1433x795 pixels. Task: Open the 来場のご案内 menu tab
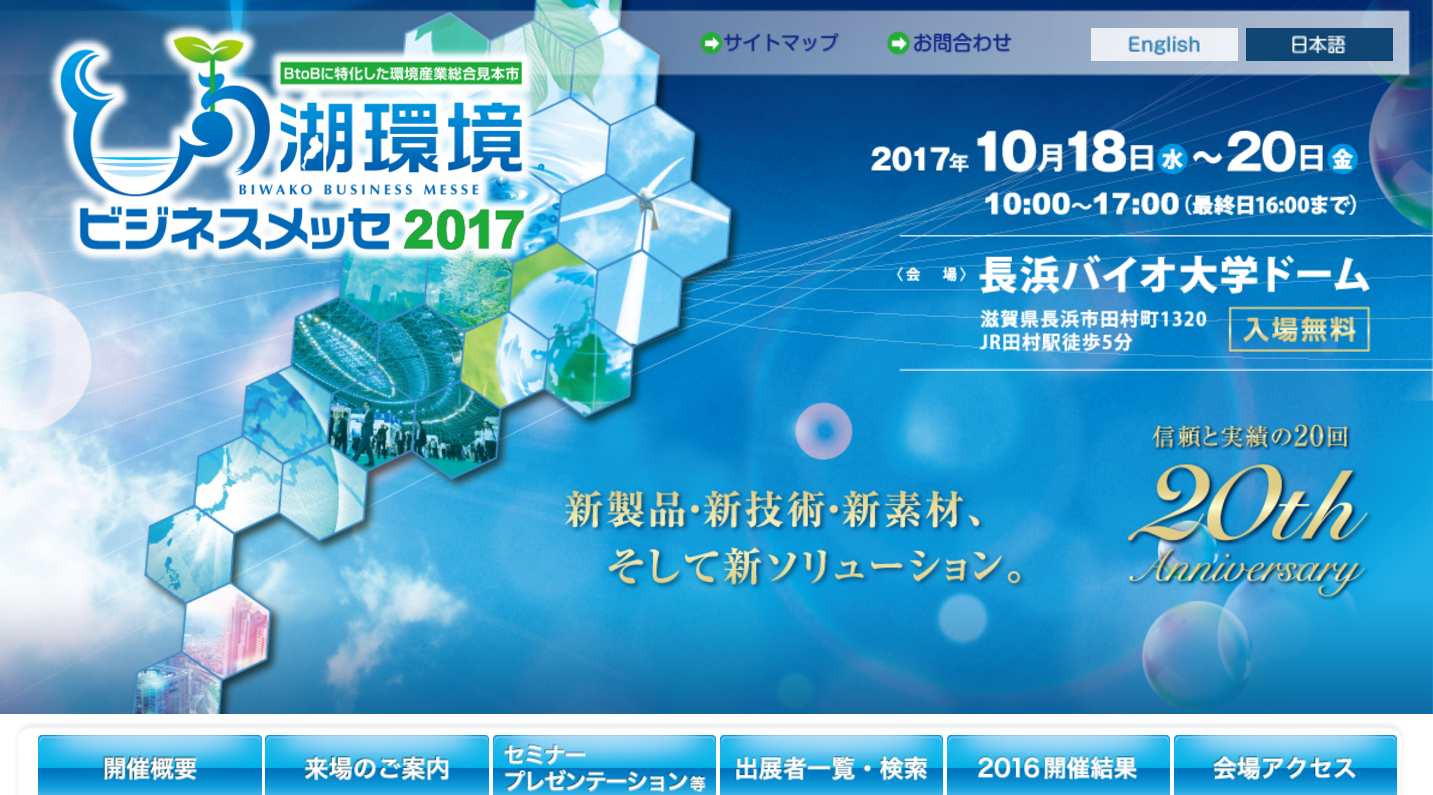tap(377, 766)
